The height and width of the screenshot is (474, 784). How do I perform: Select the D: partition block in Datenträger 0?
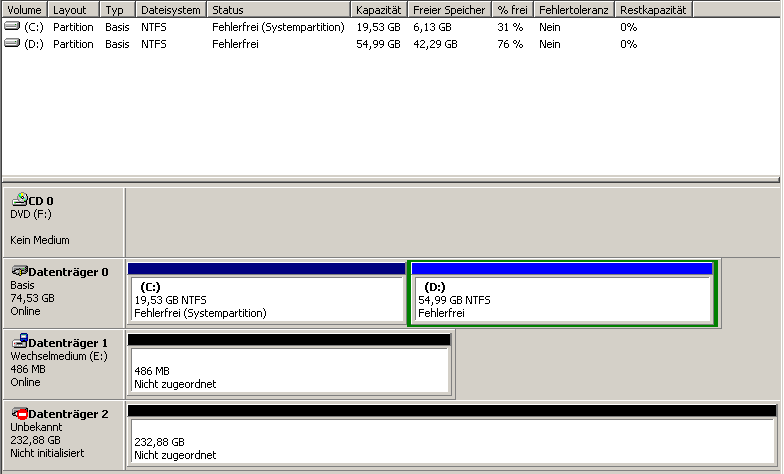(x=562, y=292)
